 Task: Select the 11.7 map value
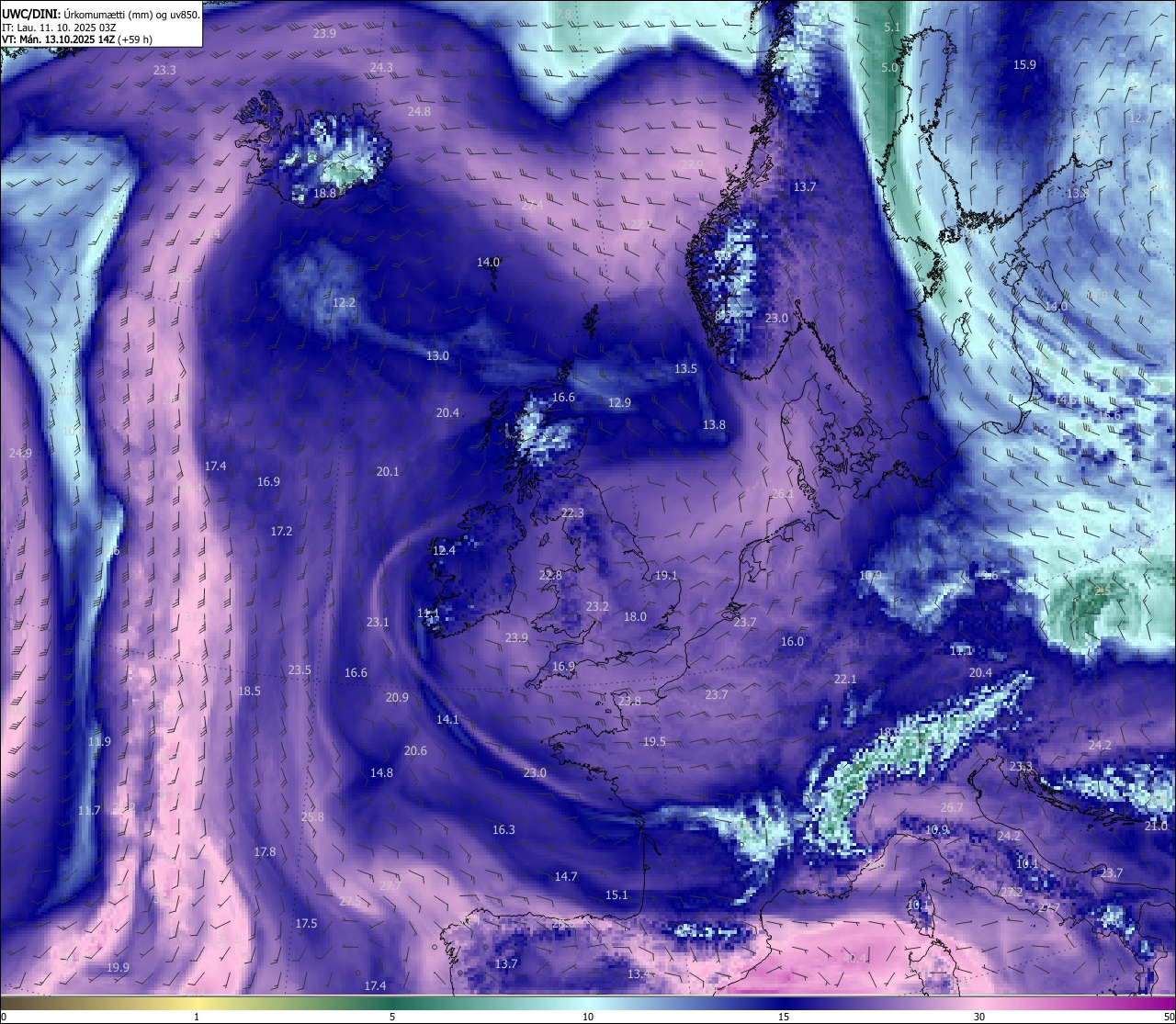tap(89, 810)
